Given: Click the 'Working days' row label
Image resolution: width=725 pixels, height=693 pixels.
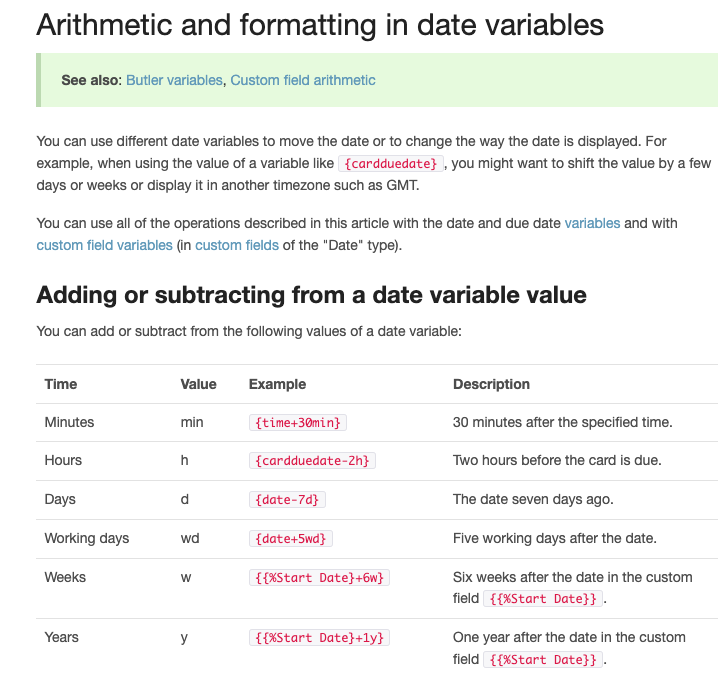Looking at the screenshot, I should (87, 539).
